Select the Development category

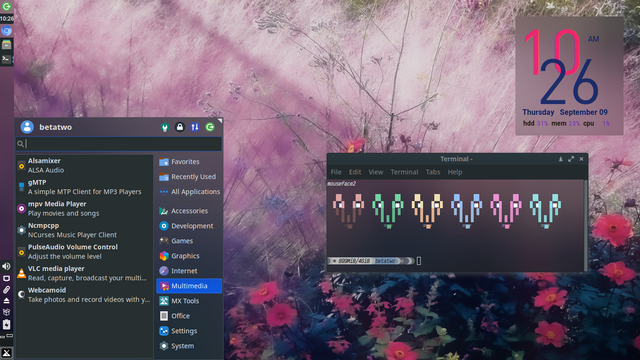189,226
